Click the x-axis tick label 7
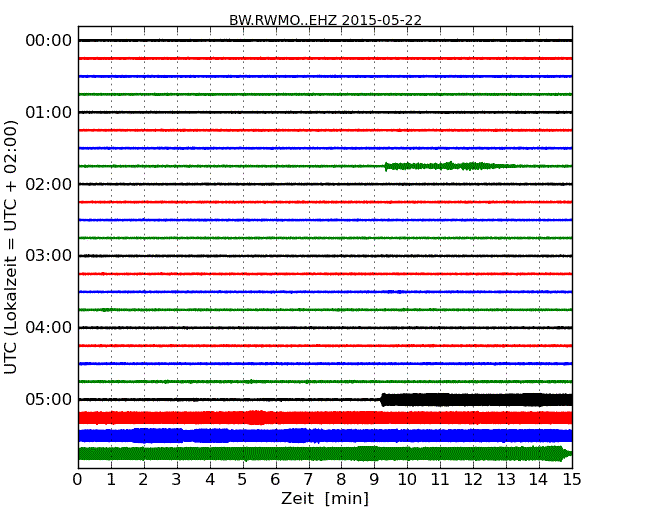Image resolution: width=650 pixels, height=520 pixels. click(x=308, y=480)
